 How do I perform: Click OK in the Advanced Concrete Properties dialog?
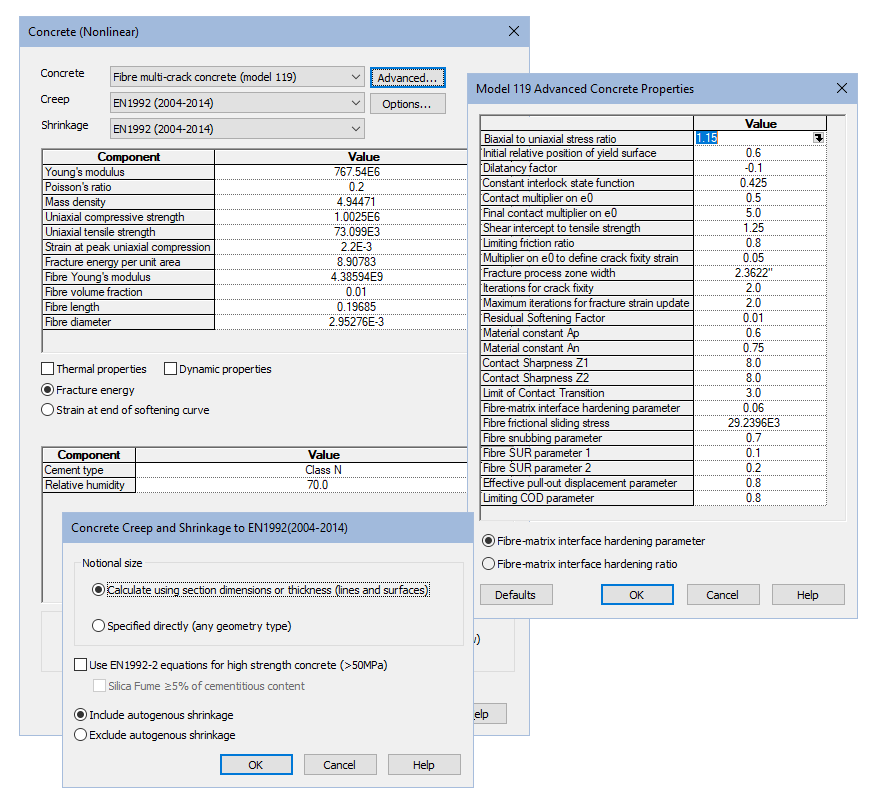(x=637, y=595)
